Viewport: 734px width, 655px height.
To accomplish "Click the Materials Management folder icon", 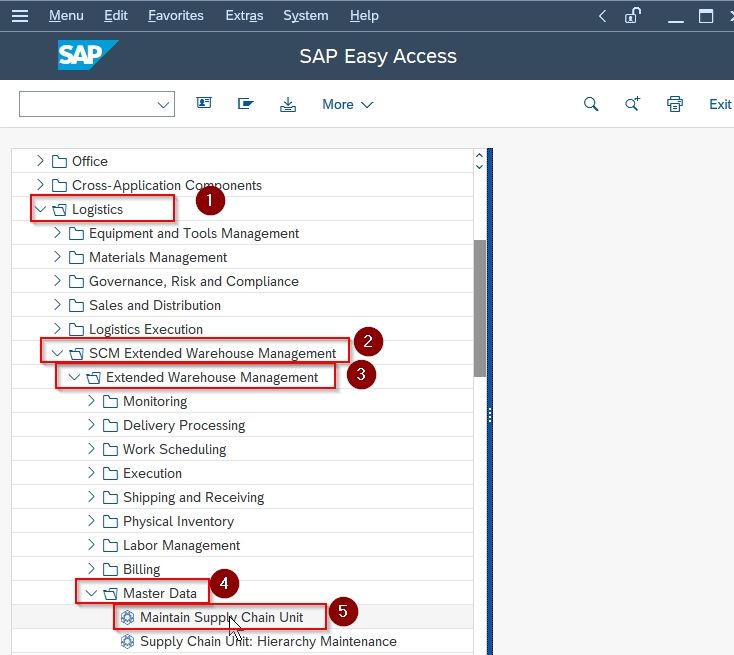I will click(76, 258).
